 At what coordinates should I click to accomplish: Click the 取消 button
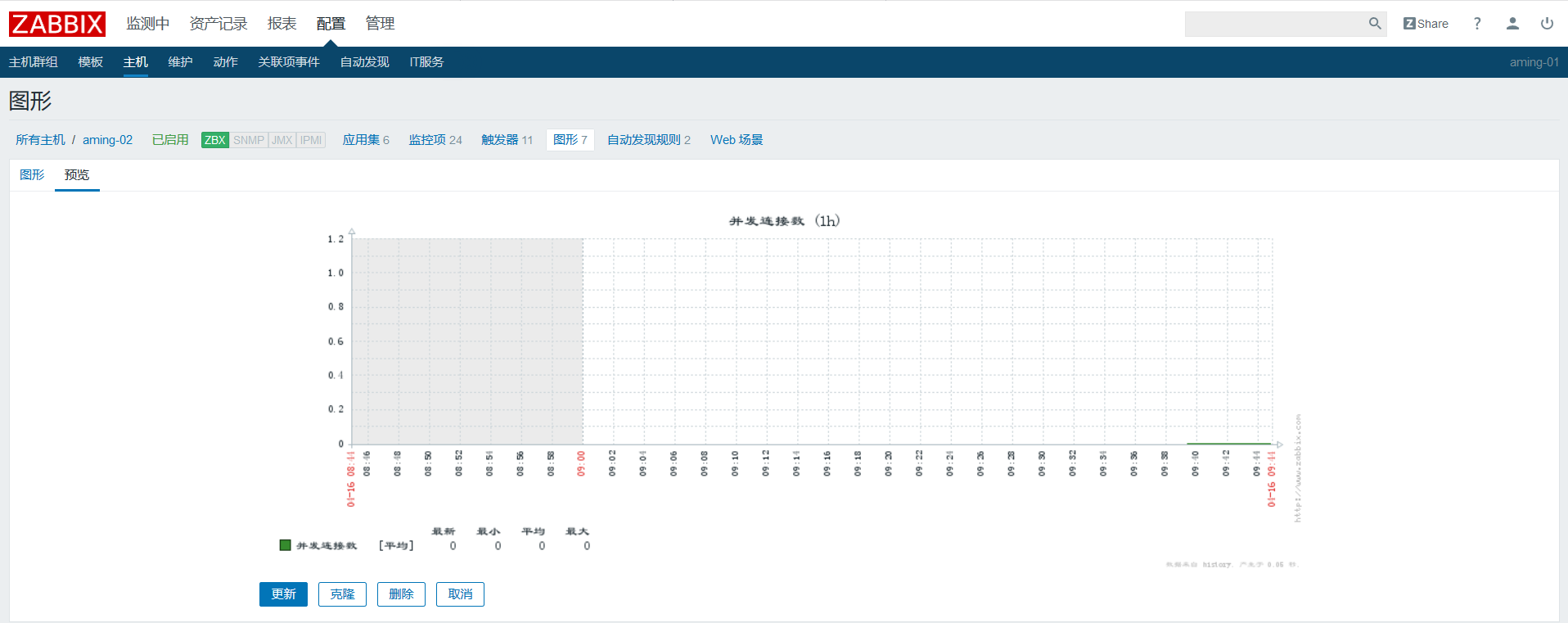pos(460,594)
